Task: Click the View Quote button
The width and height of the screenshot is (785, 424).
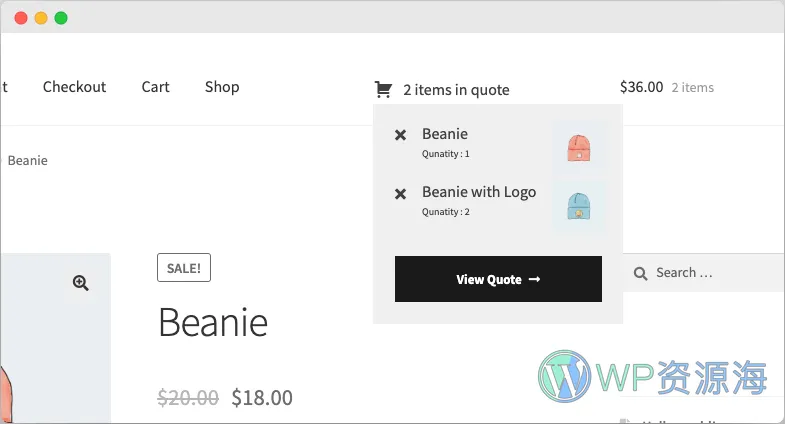Action: (x=498, y=279)
